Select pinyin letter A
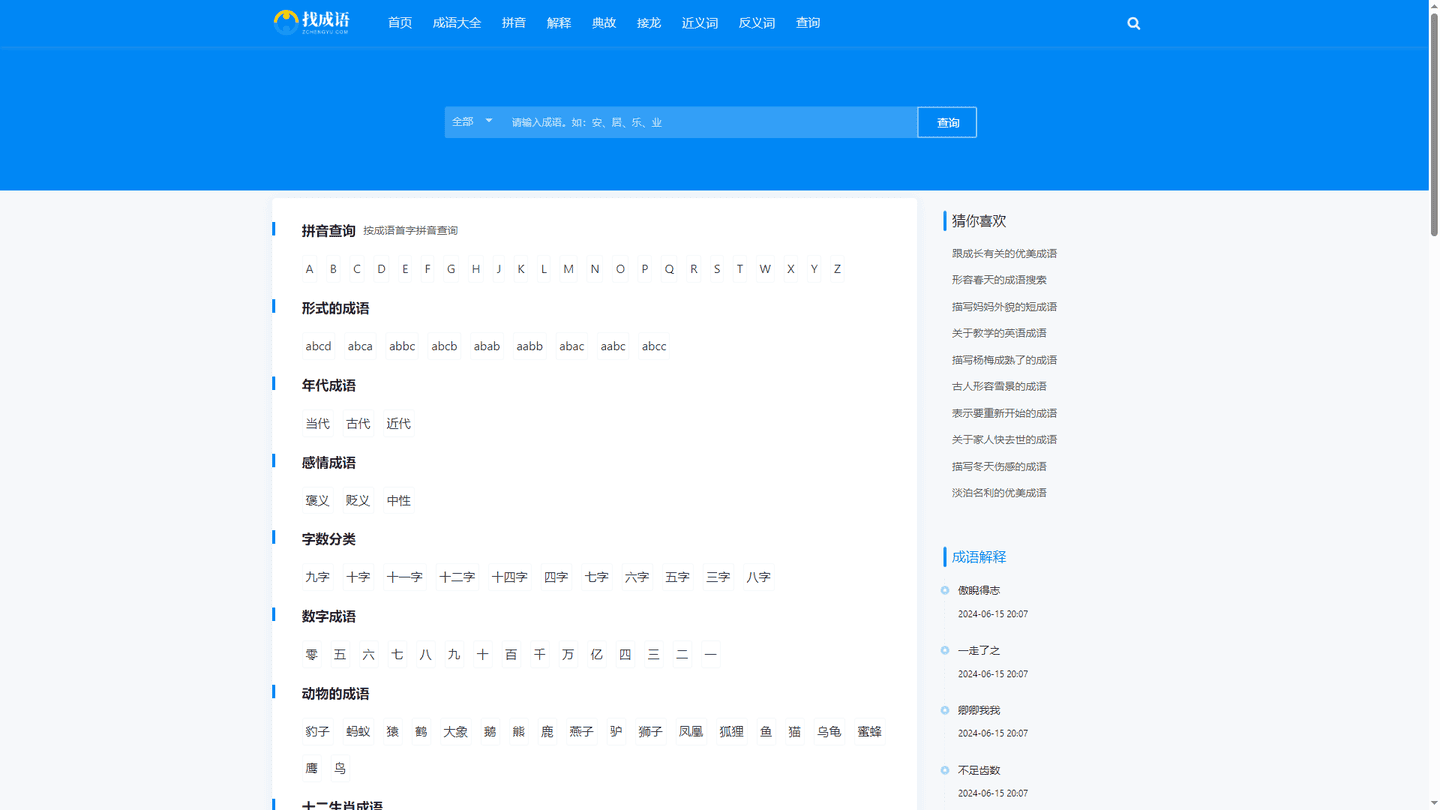Viewport: 1440px width, 810px height. coord(310,269)
